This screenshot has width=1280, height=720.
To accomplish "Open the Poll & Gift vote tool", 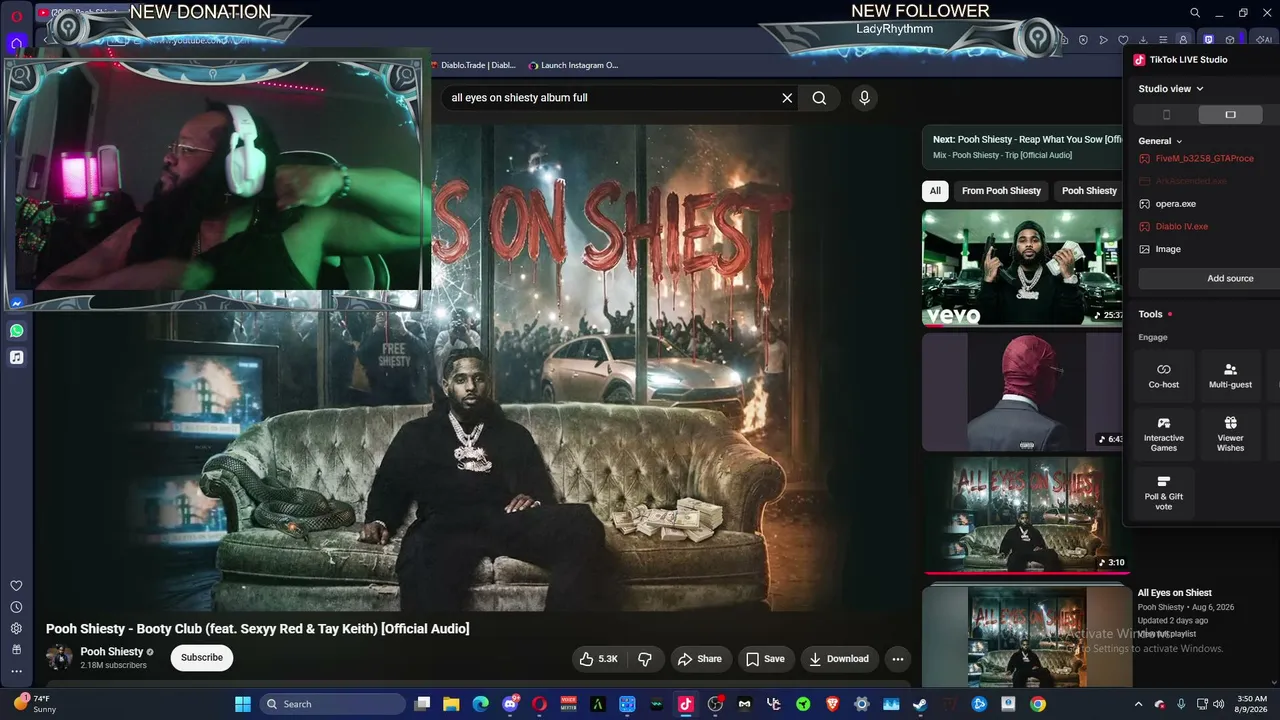I will coord(1164,493).
